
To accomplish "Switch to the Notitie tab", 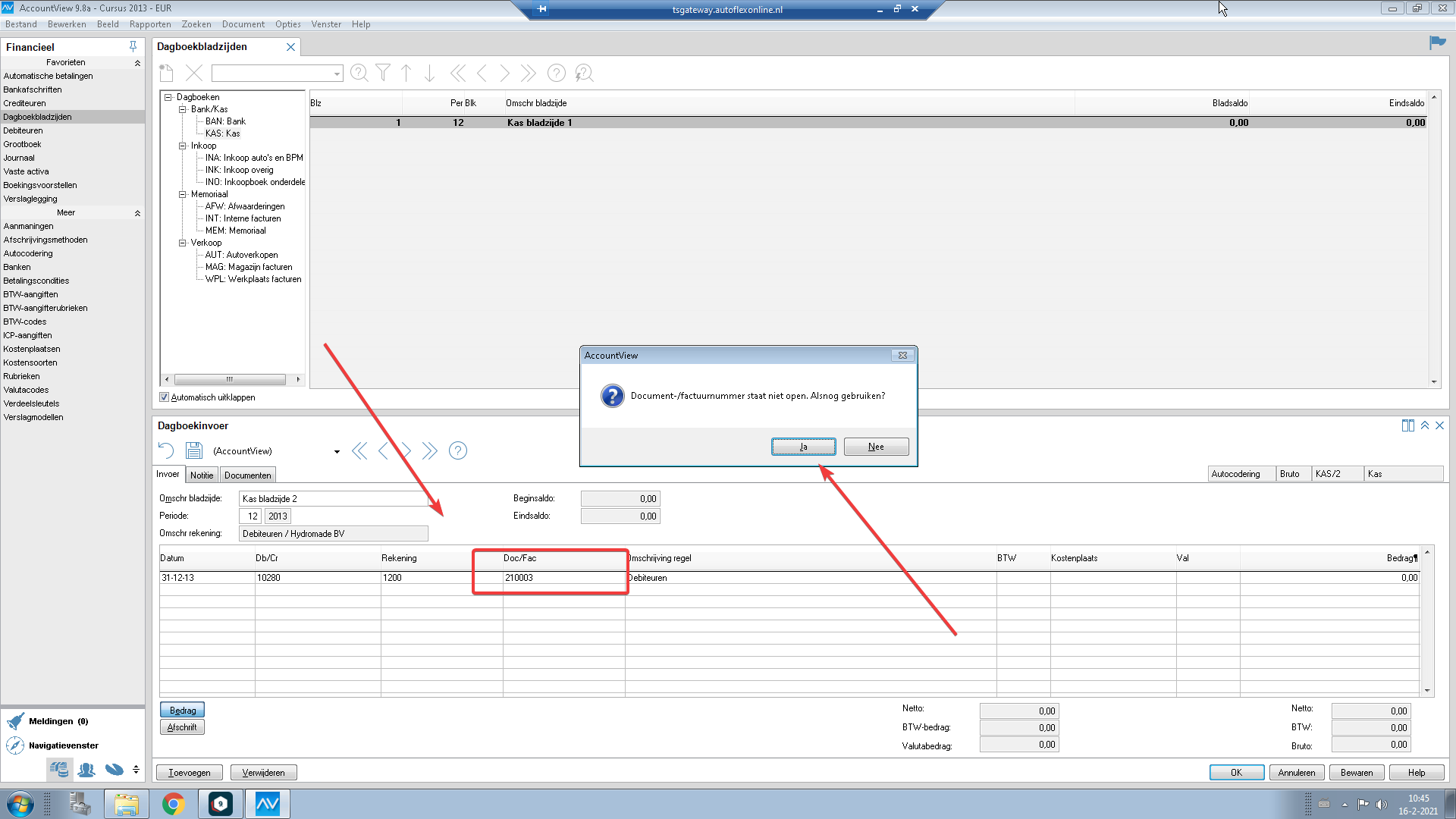I will click(x=202, y=475).
